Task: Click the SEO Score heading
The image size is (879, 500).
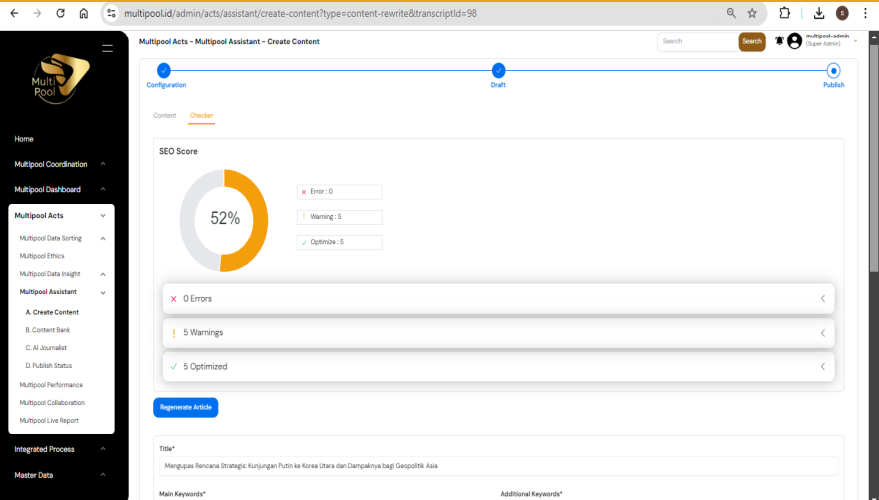Action: point(178,151)
